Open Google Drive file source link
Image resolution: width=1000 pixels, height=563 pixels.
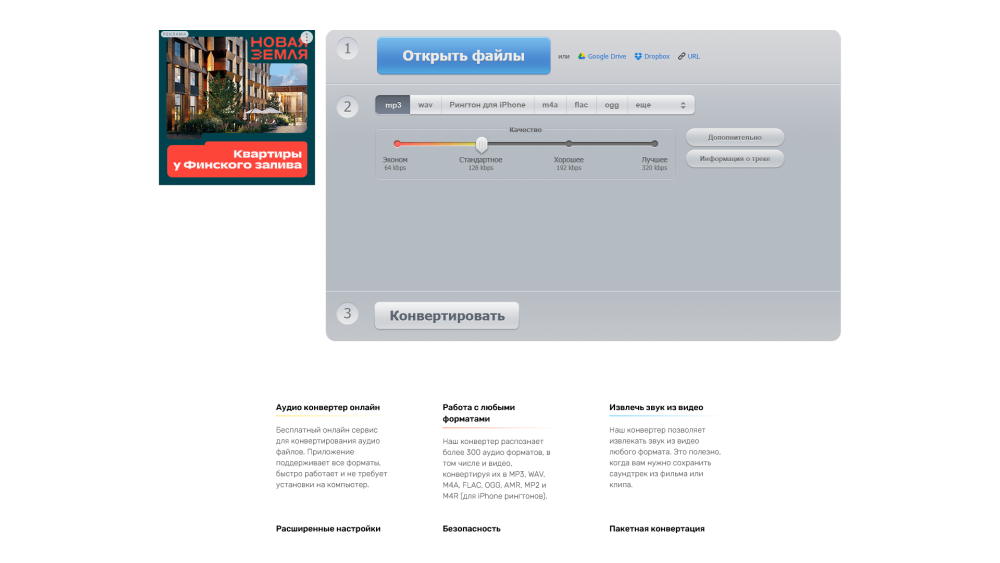(x=601, y=57)
